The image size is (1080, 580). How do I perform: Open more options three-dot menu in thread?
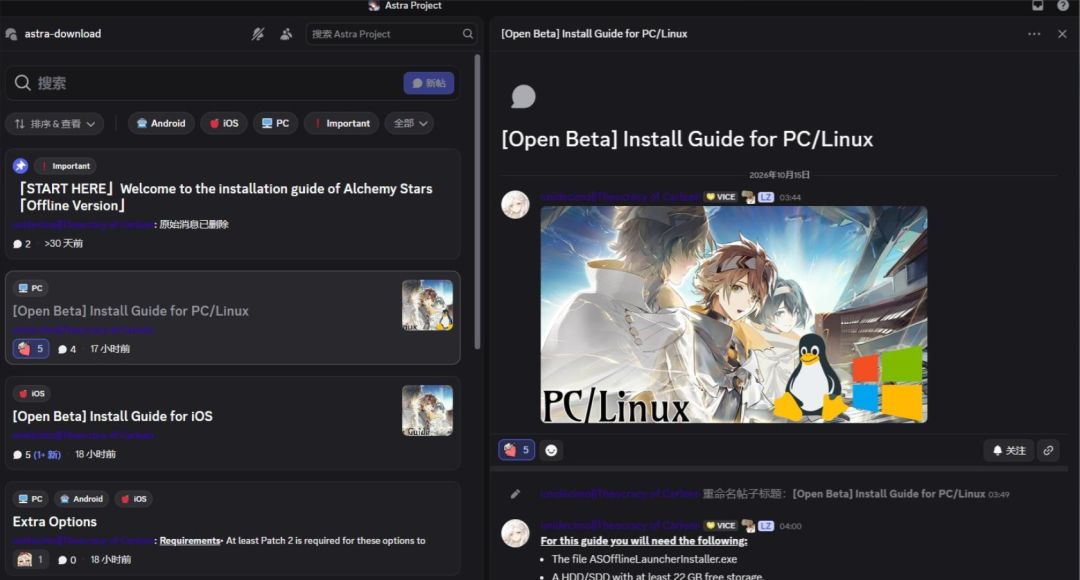pos(1034,34)
